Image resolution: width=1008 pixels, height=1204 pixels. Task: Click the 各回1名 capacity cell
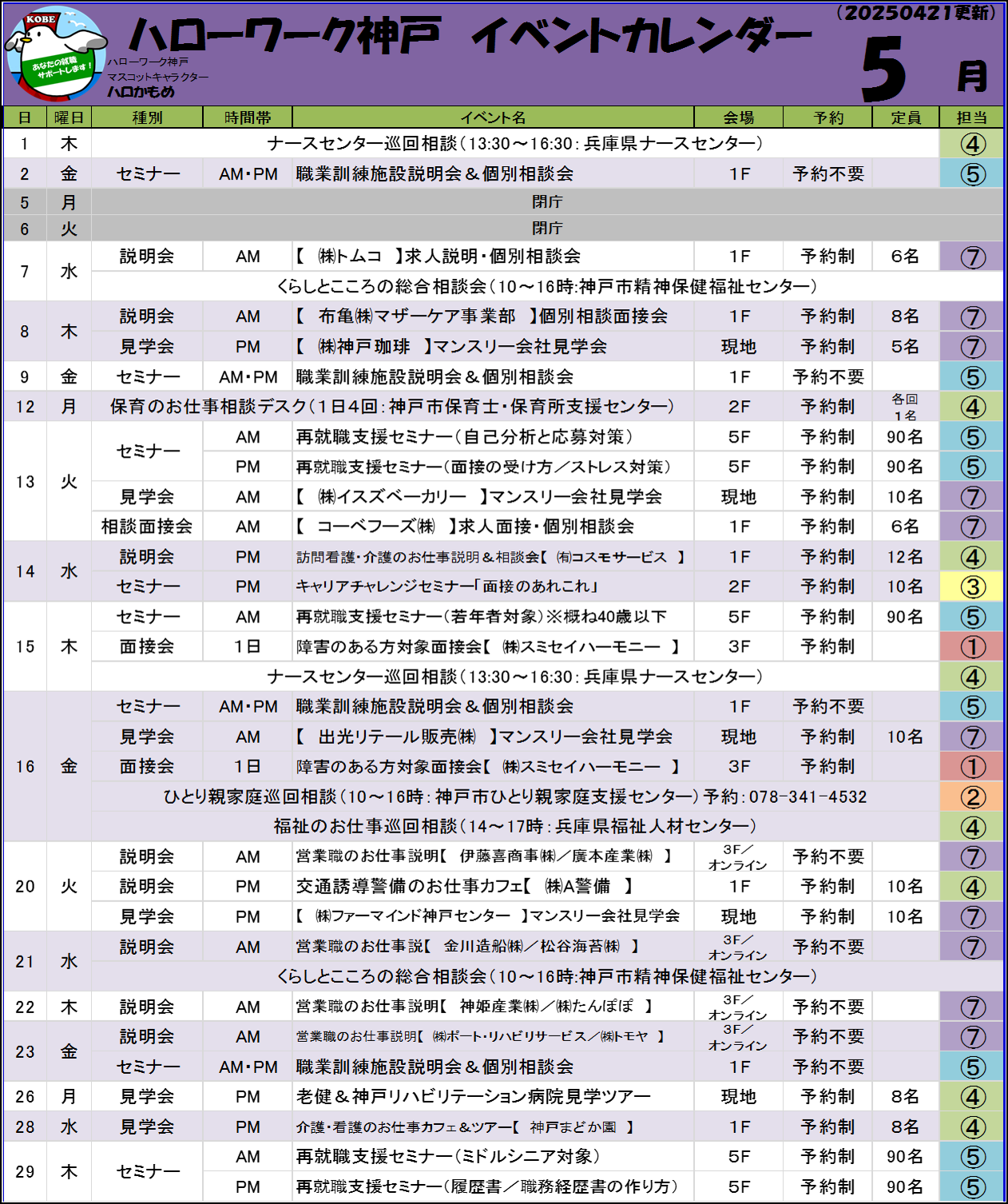click(905, 407)
